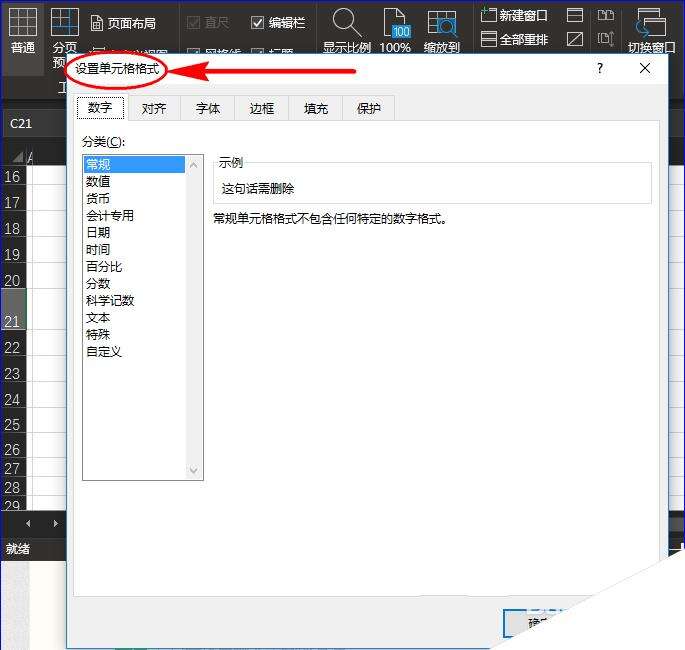Select Date category (日期)

(134, 232)
